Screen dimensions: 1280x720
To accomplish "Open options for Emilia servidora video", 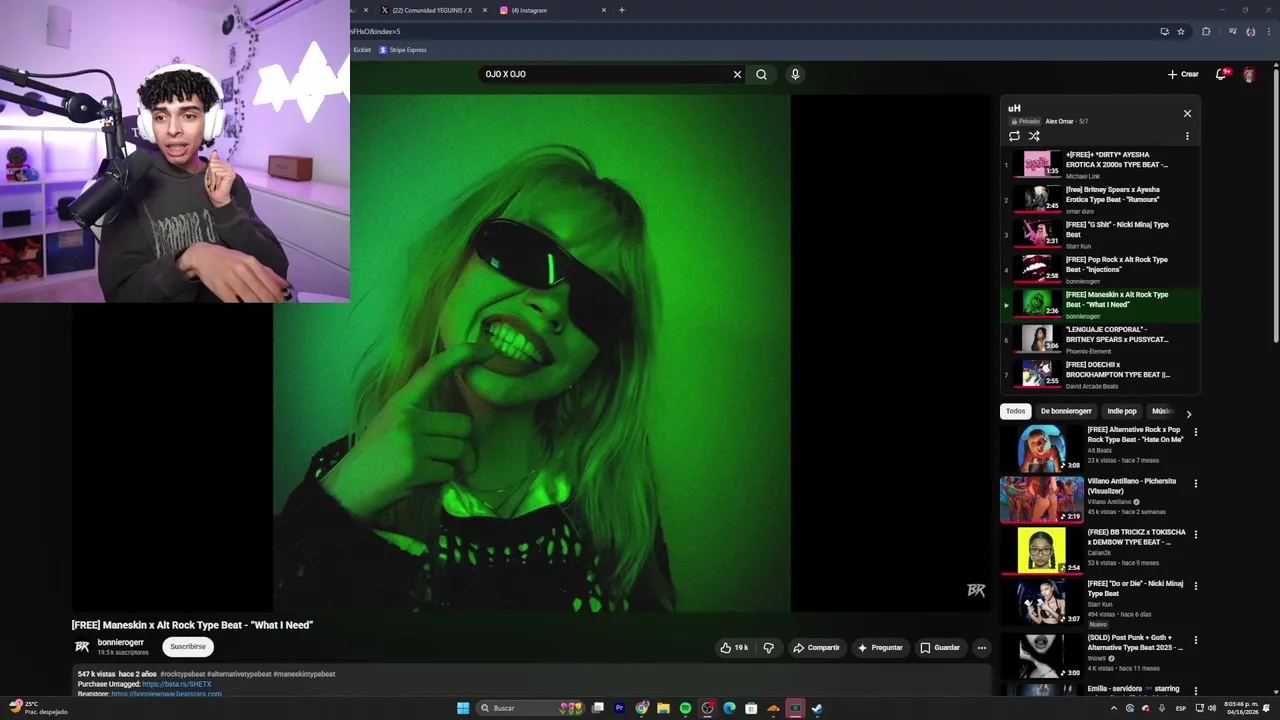I will 1195,690.
